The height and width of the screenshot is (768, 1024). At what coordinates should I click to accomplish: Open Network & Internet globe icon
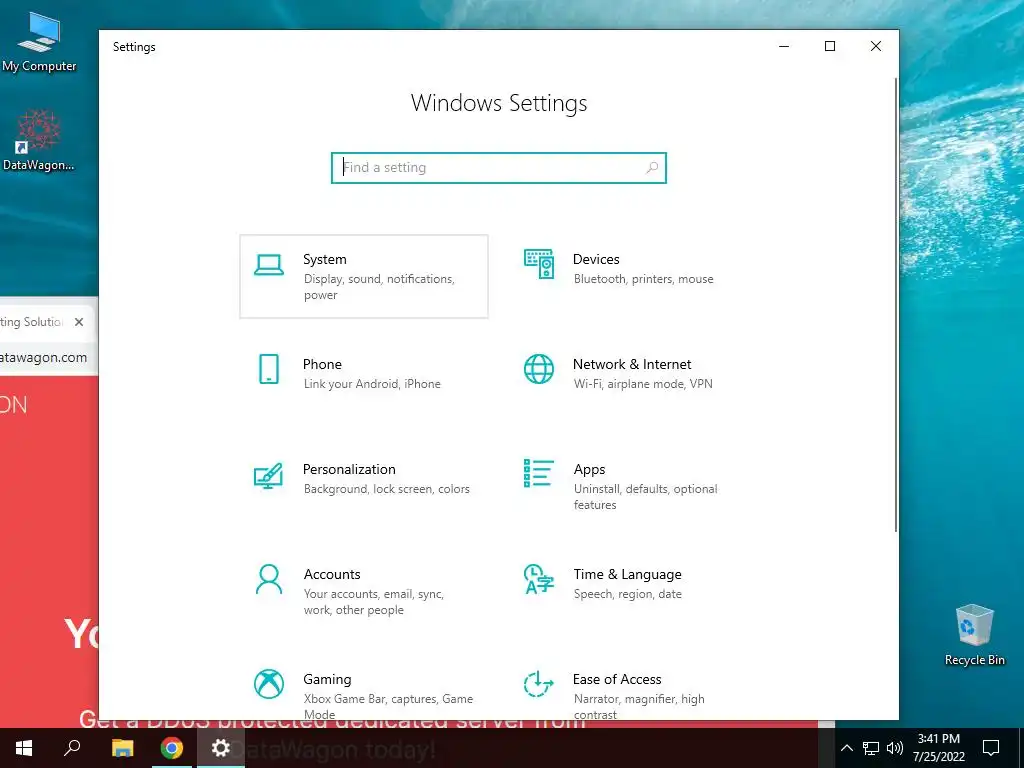539,369
